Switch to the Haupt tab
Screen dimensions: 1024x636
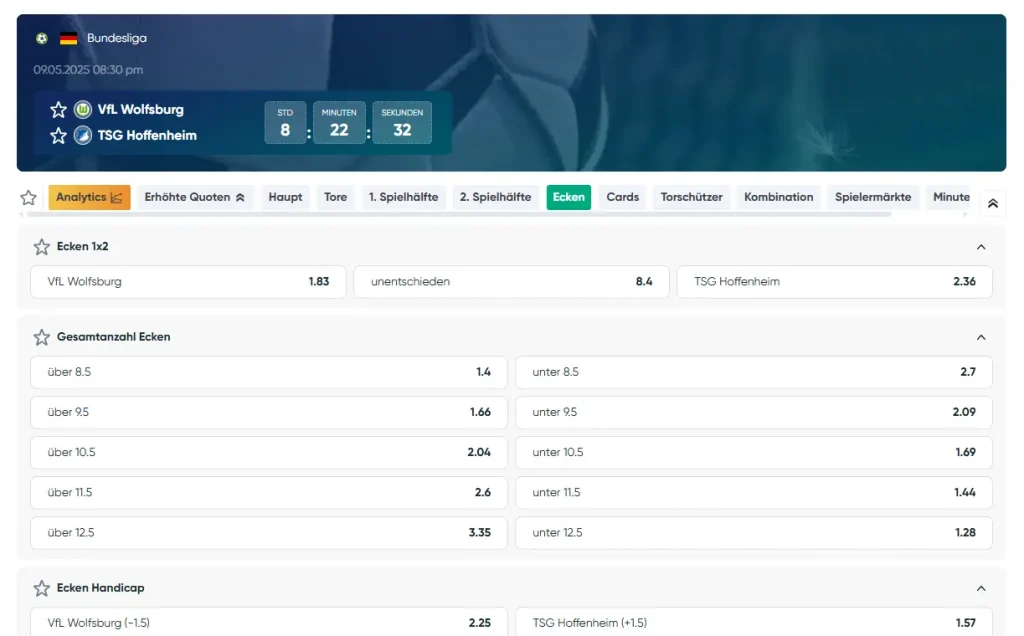click(x=285, y=197)
